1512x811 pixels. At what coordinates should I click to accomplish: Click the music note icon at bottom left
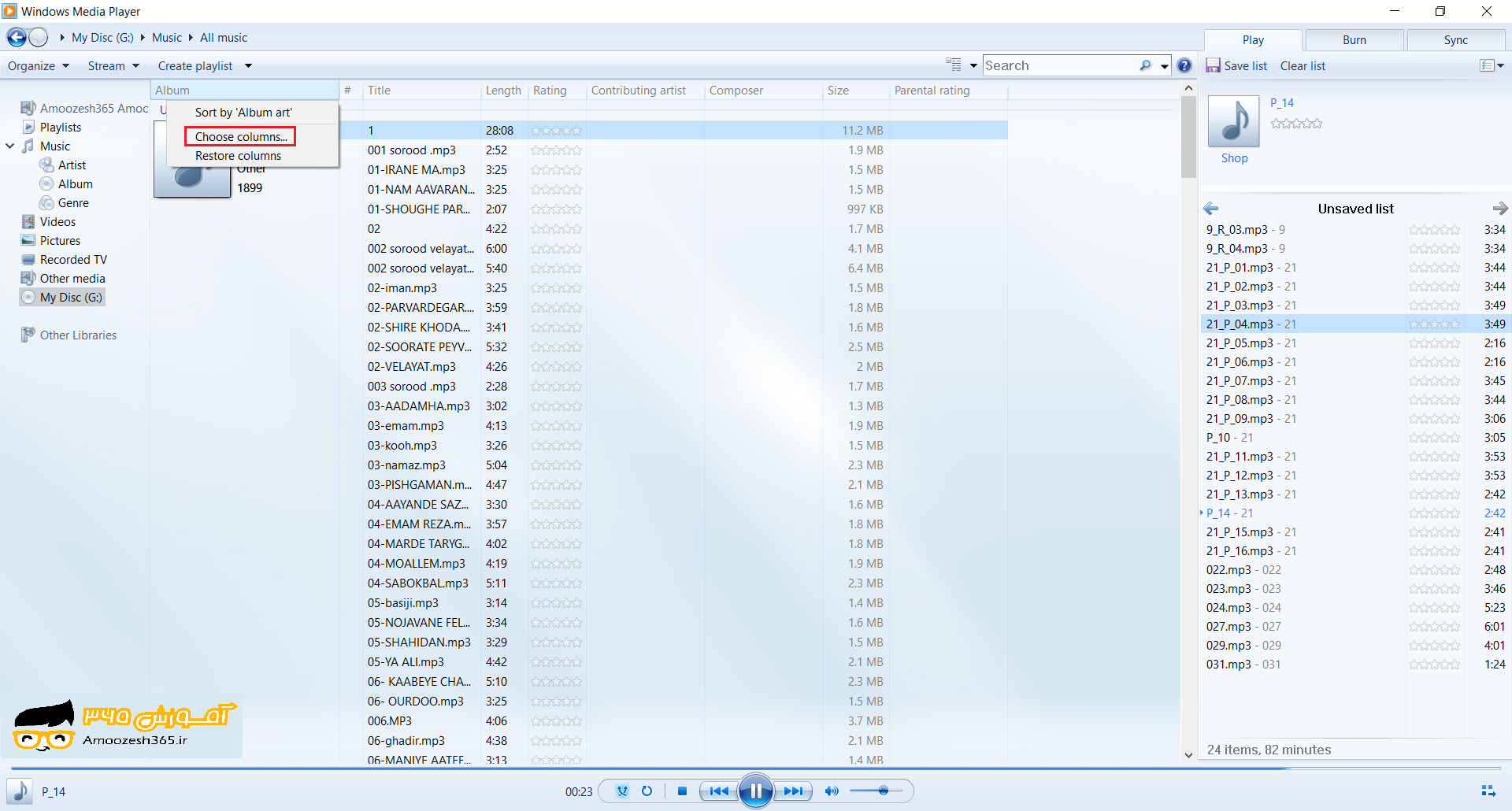[20, 791]
